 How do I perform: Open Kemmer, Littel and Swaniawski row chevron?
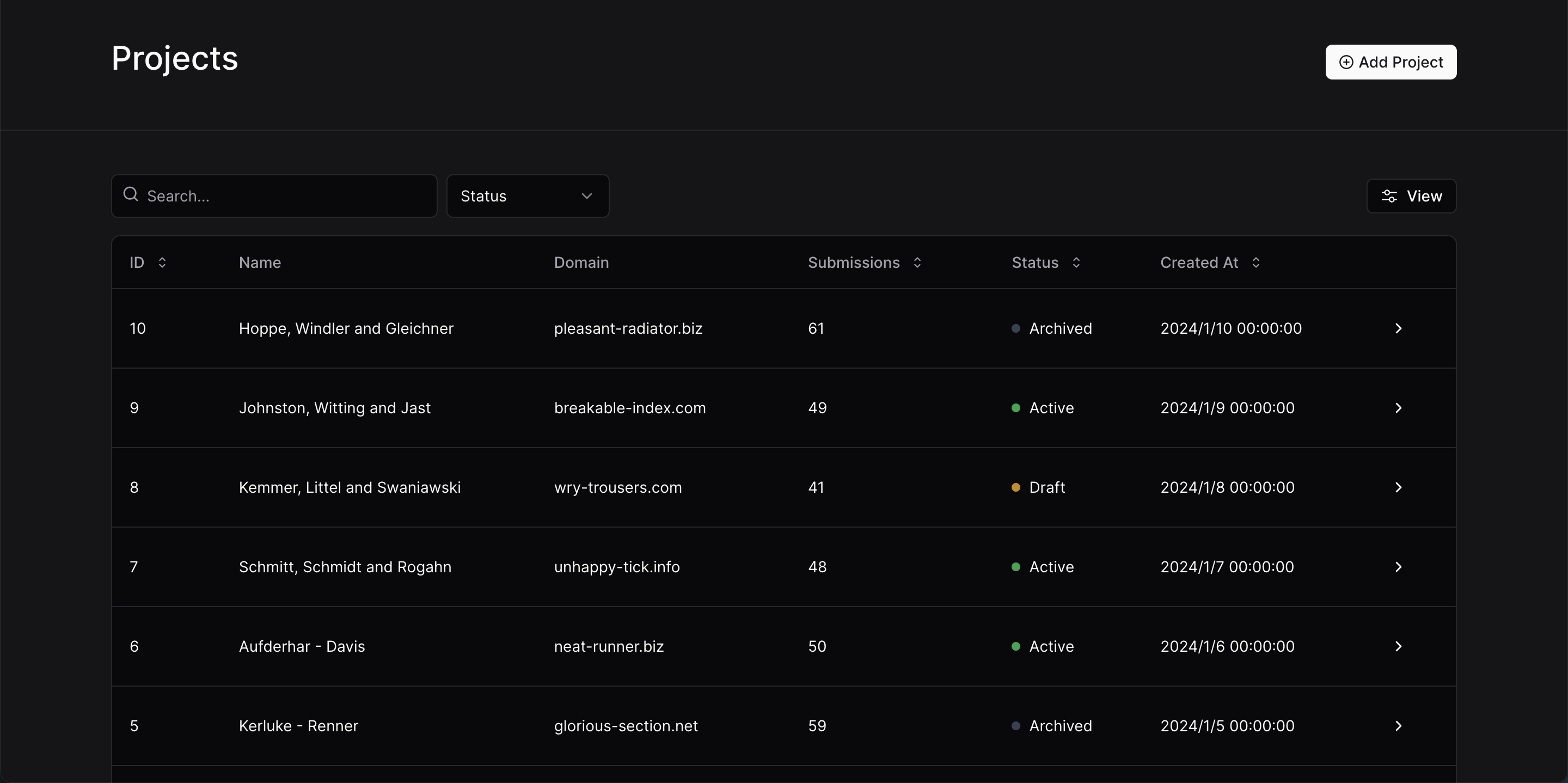(1398, 488)
